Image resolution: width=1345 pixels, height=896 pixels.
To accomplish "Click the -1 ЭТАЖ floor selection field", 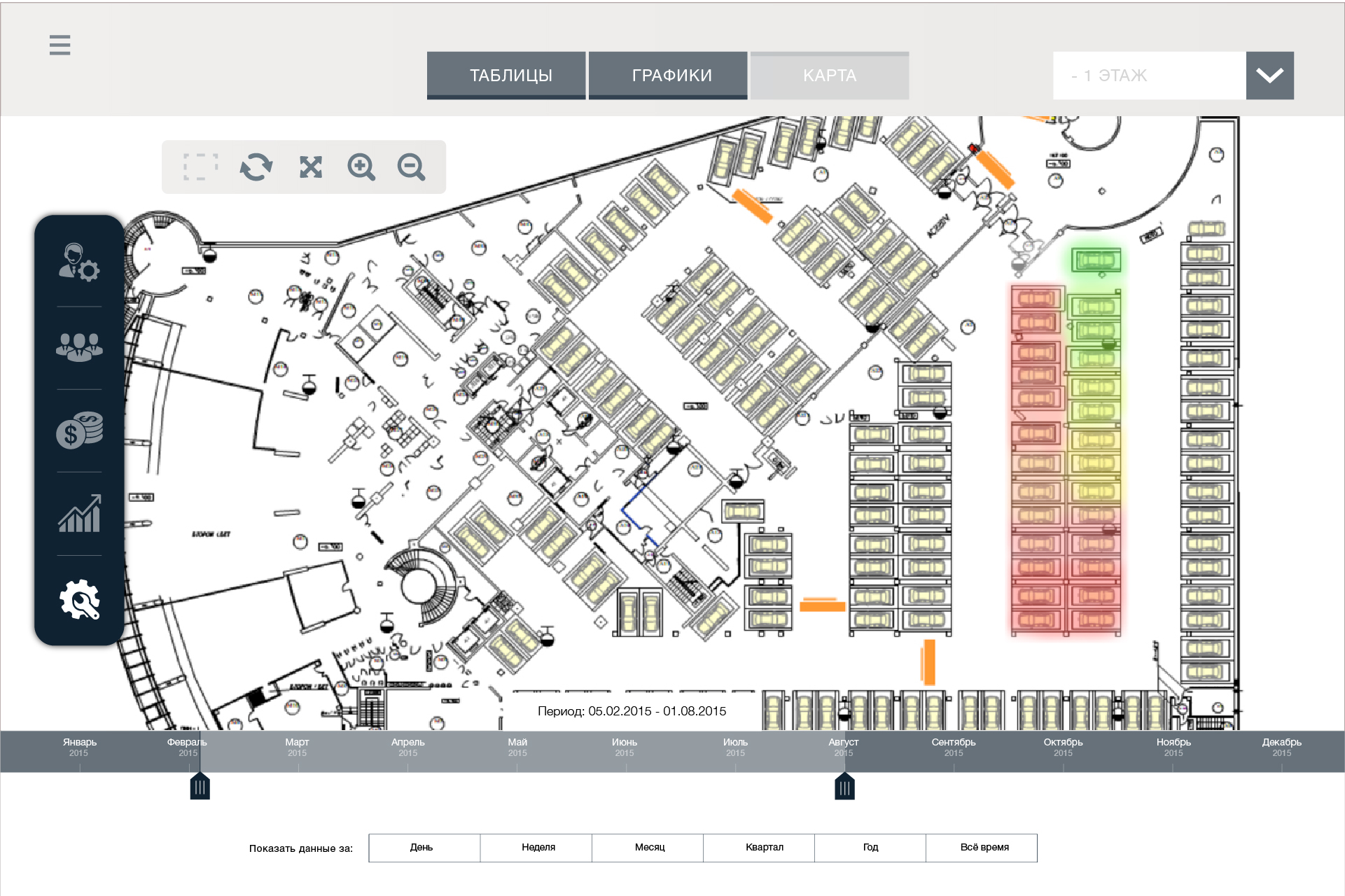I will coord(1149,75).
